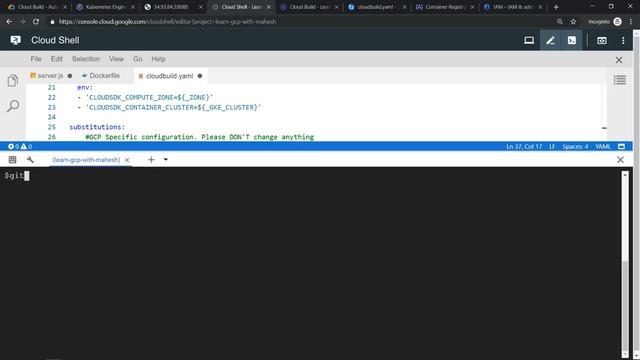640x360 pixels.
Task: Click line 23 CLOUDSDK_CONTAINER_CLUSTER text
Action: (x=173, y=107)
